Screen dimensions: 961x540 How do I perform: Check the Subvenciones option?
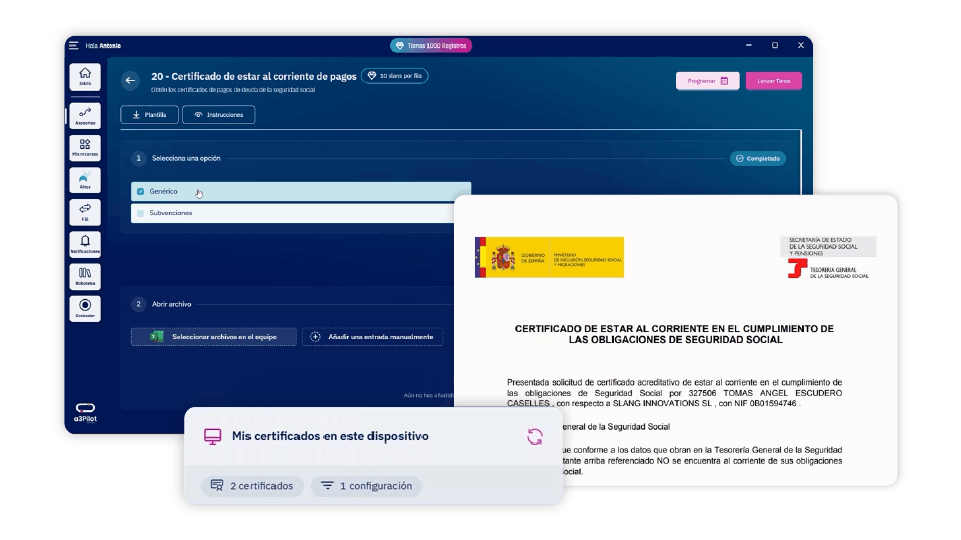(x=140, y=213)
